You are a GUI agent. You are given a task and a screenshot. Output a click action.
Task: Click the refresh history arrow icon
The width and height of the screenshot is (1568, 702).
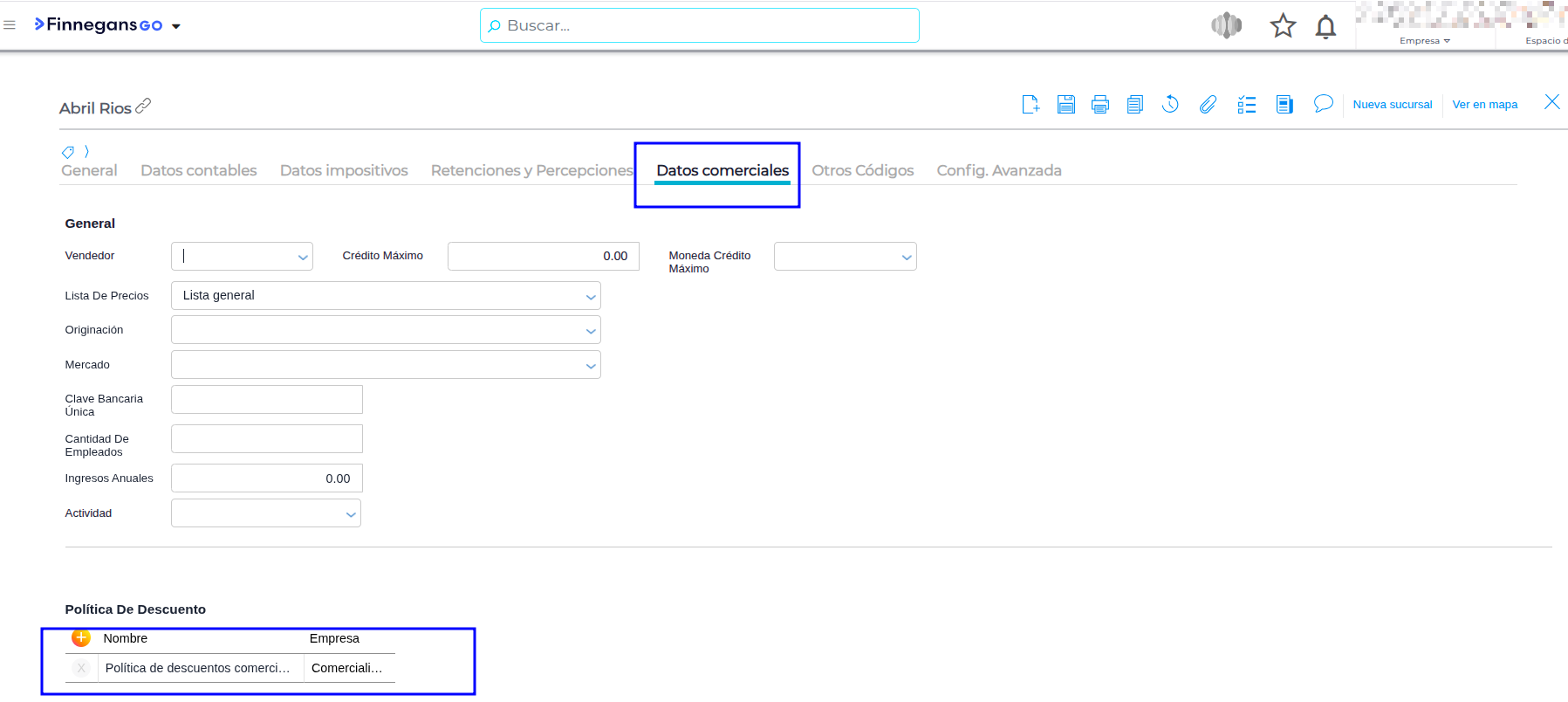click(x=1170, y=105)
